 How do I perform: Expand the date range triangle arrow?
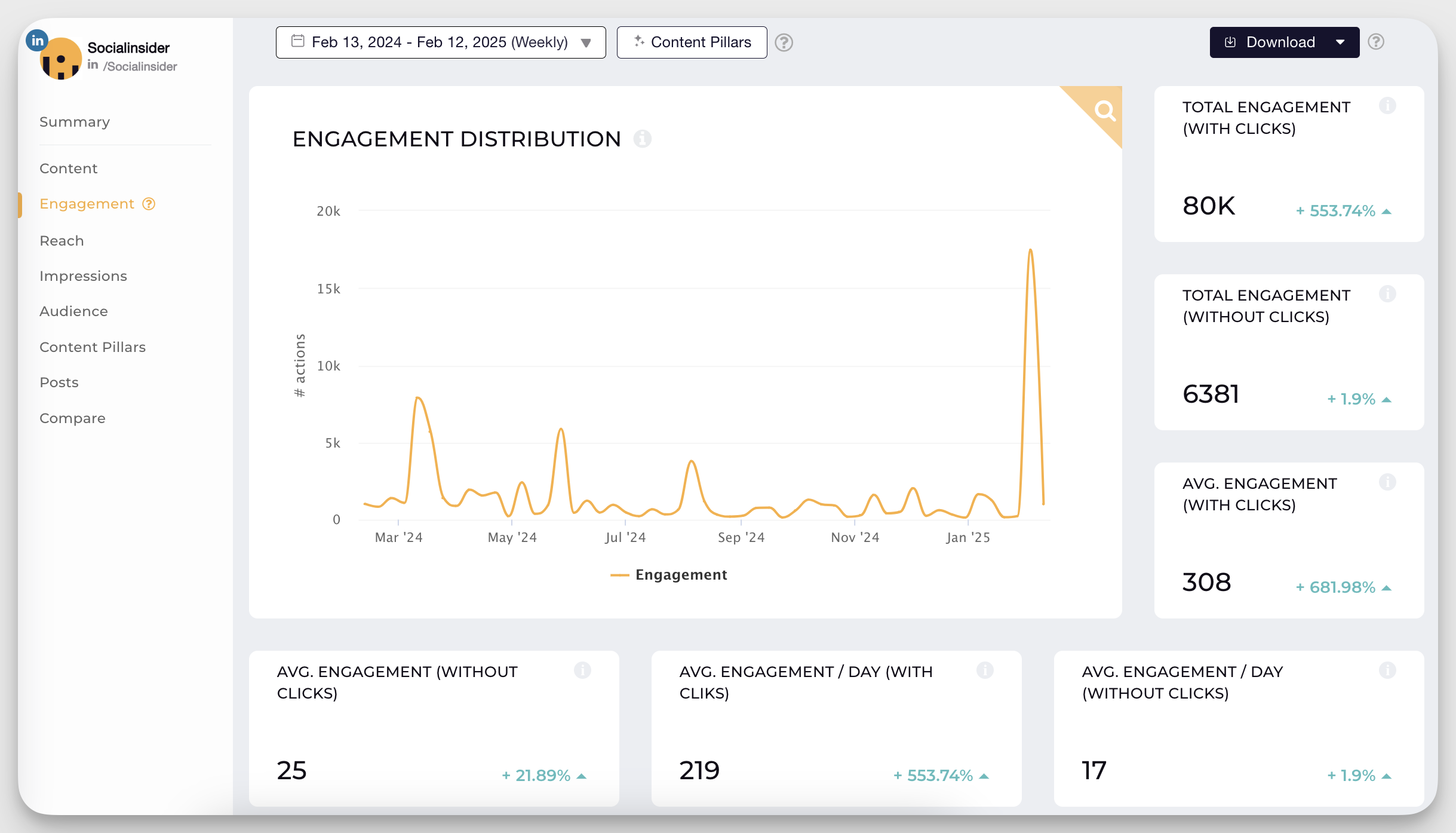tap(586, 43)
